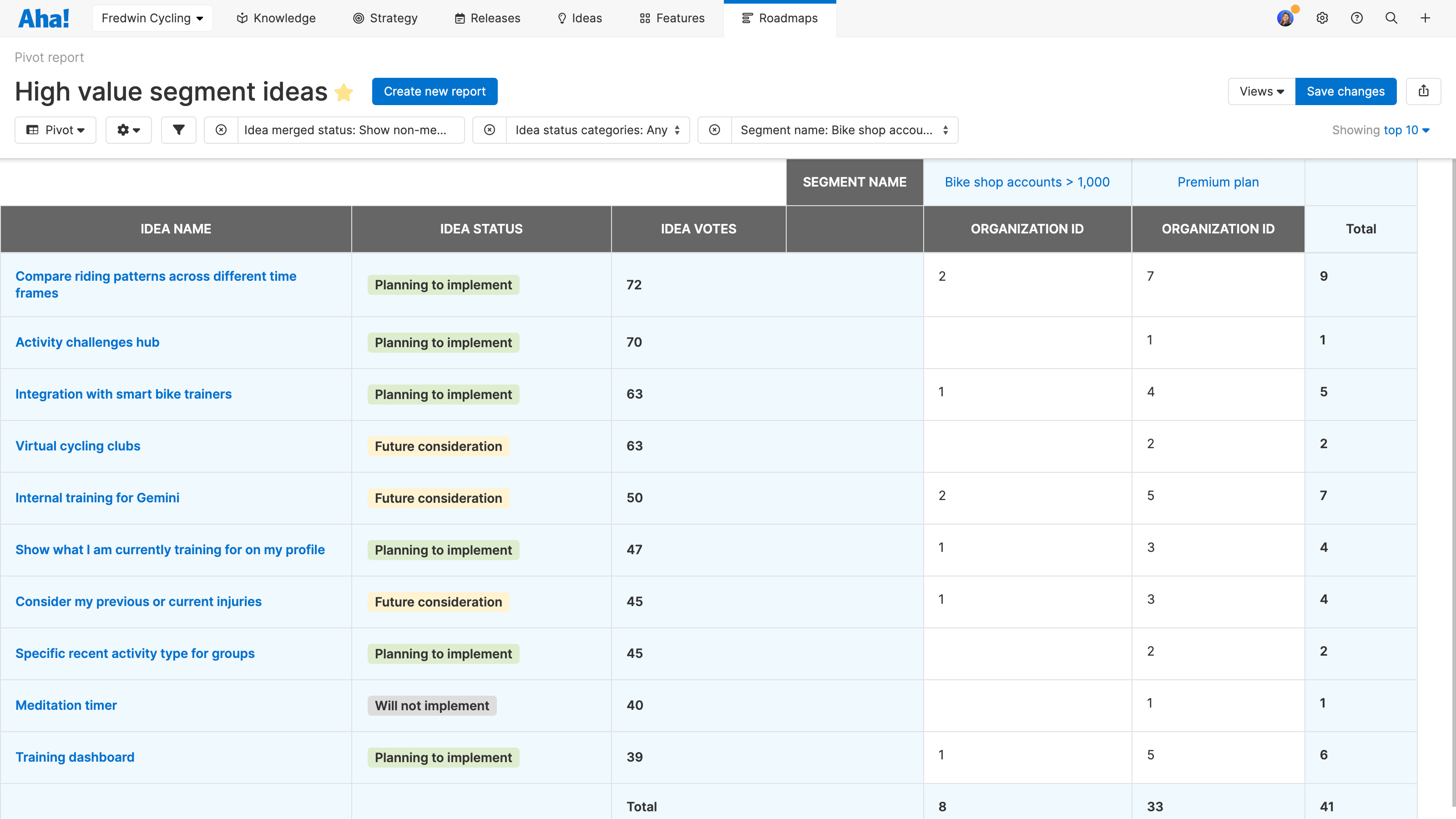Navigate to the Ideas menu item
This screenshot has width=1456, height=819.
click(x=579, y=18)
